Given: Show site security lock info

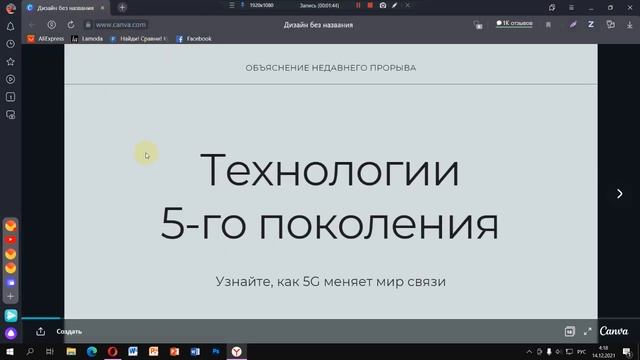Looking at the screenshot, I should coord(88,24).
